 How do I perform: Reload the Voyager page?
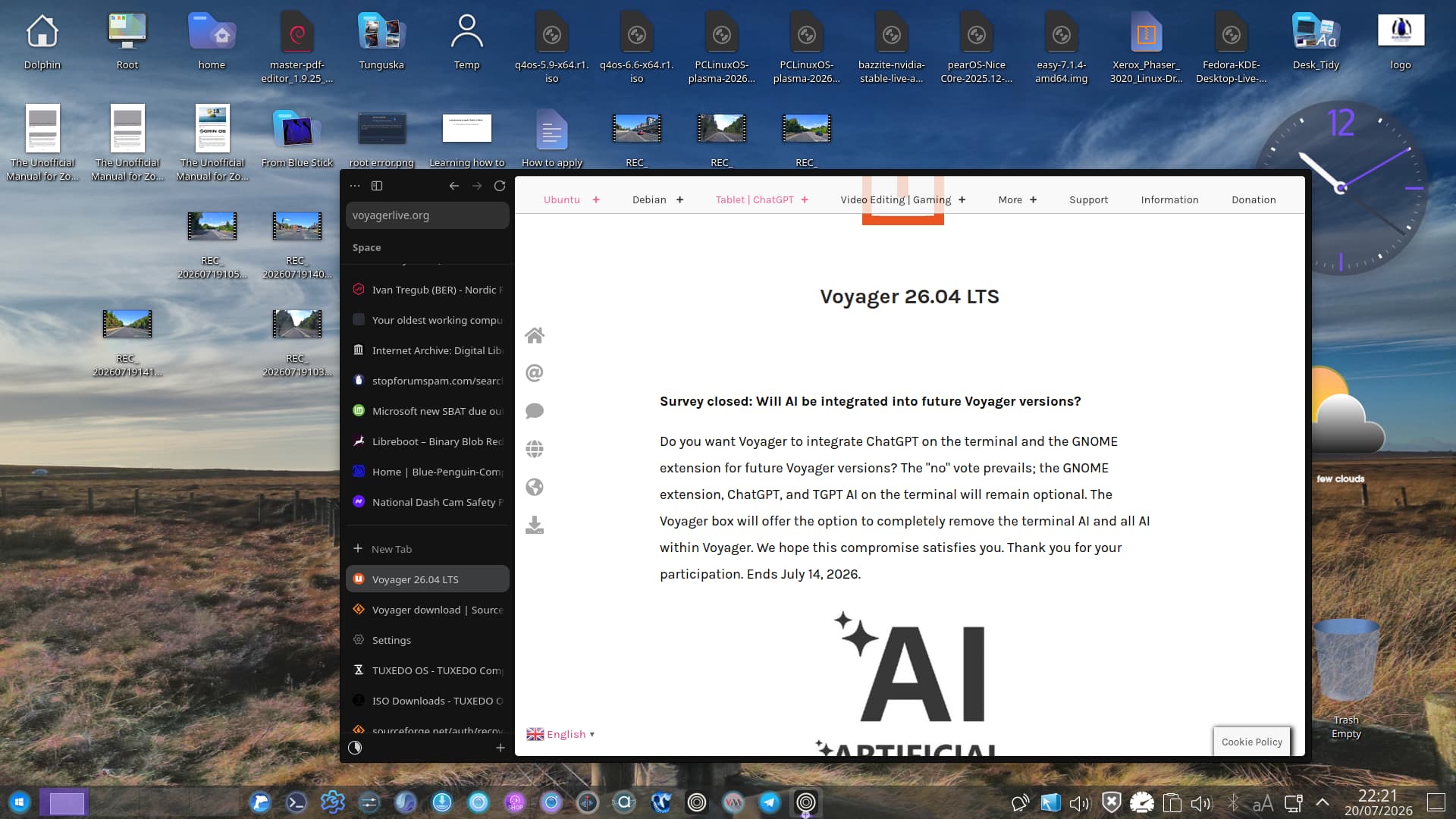pyautogui.click(x=500, y=186)
